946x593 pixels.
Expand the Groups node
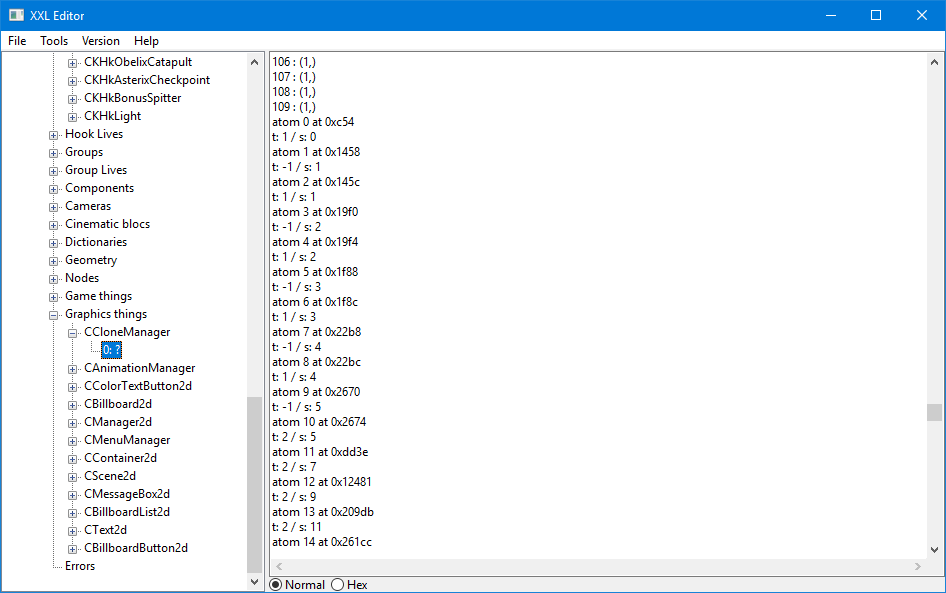53,153
